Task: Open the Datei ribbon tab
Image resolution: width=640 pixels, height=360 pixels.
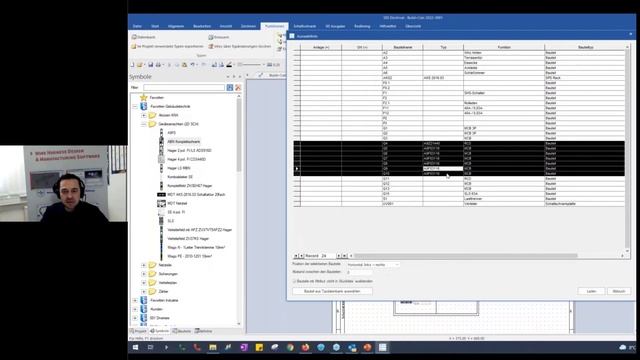Action: (x=137, y=26)
